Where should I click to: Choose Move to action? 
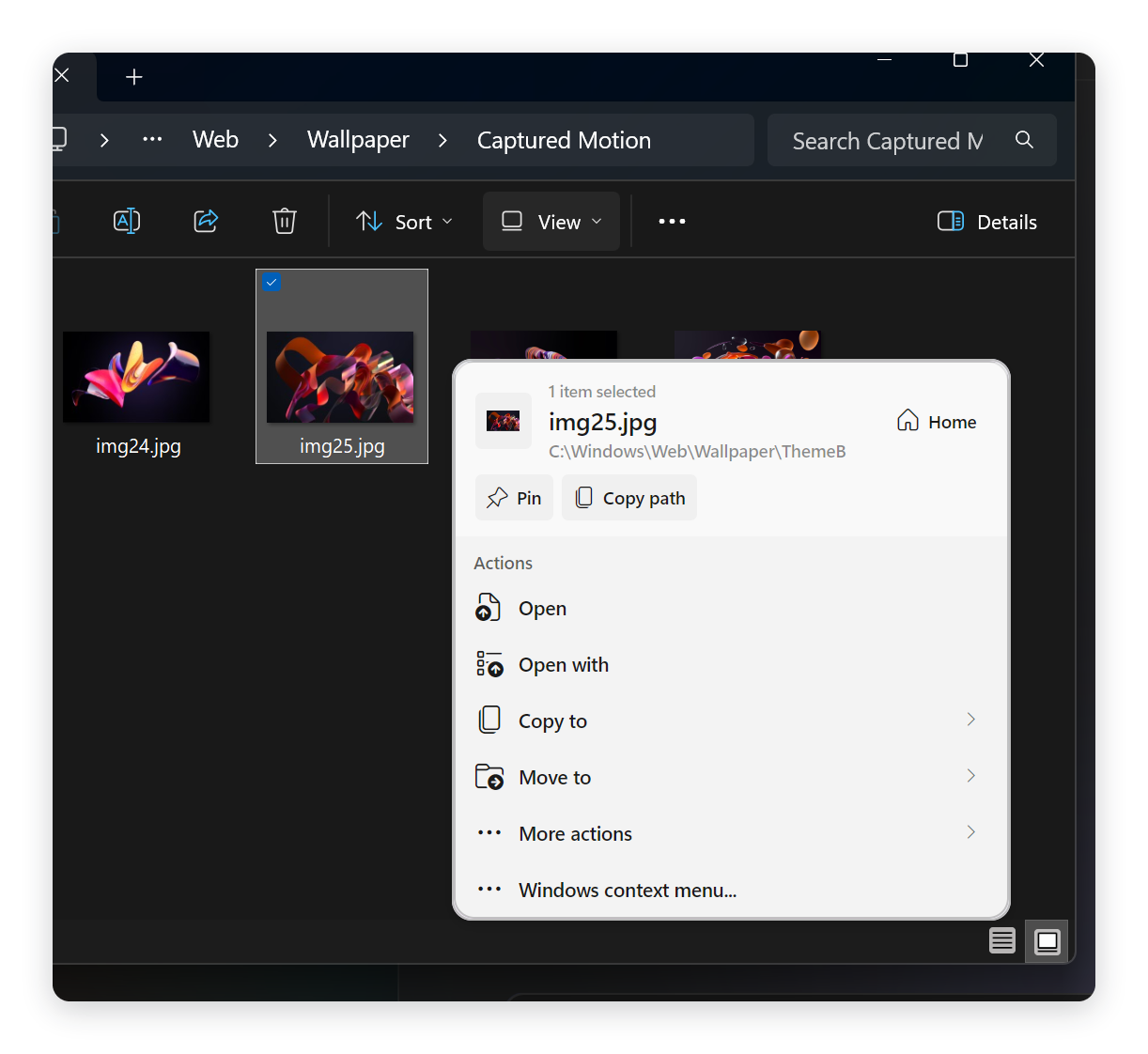pos(731,778)
